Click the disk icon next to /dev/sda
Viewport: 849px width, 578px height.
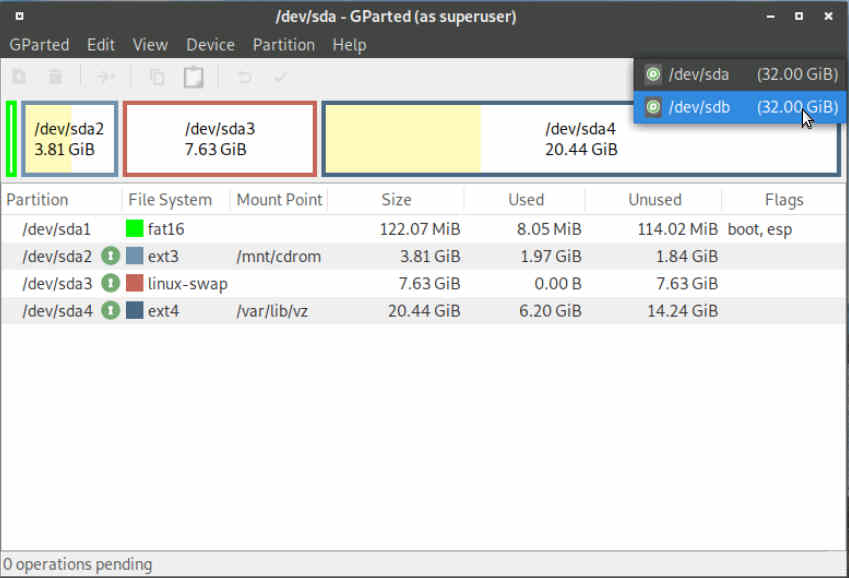tap(654, 74)
